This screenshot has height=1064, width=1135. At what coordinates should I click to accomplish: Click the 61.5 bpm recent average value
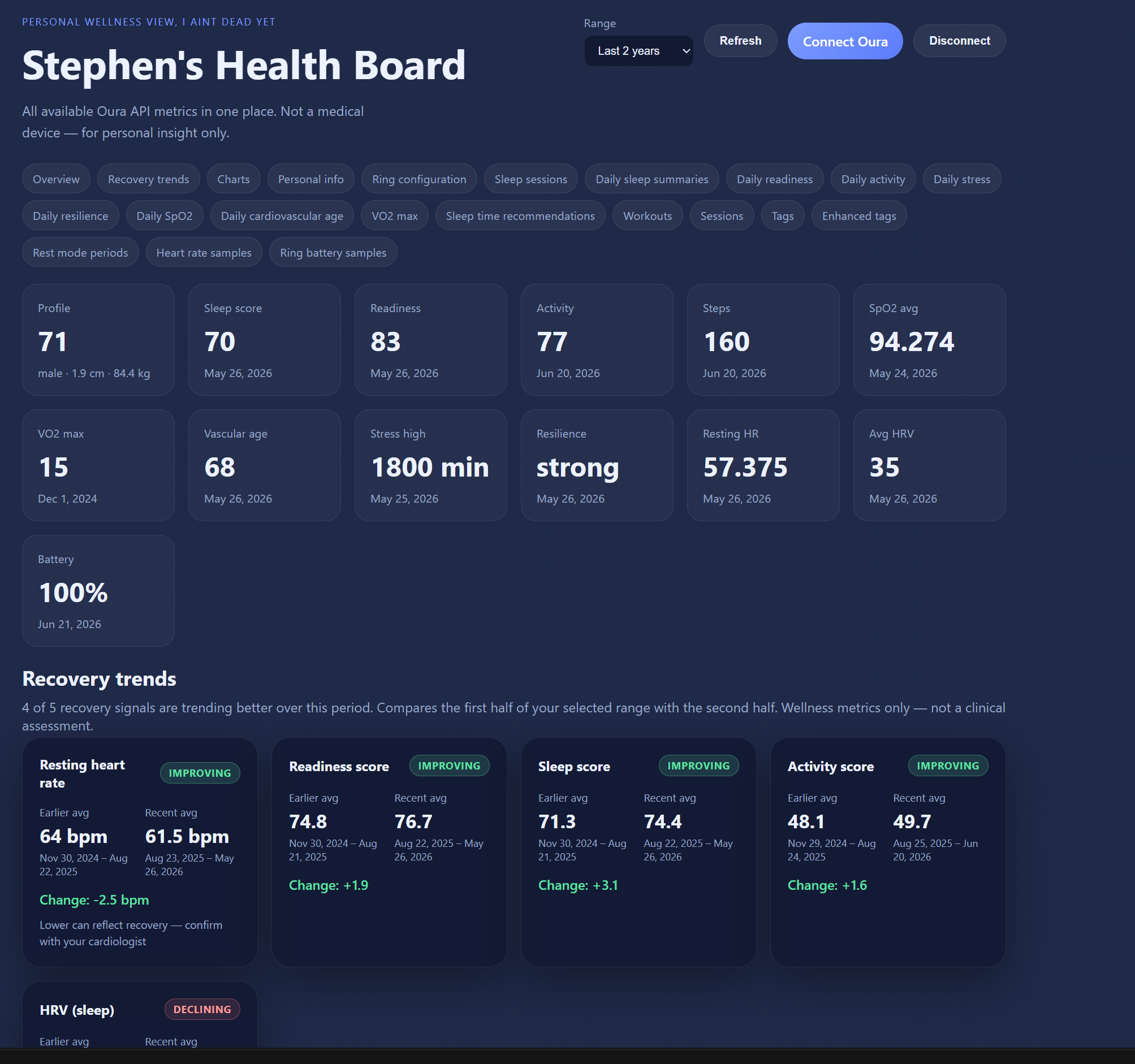[x=187, y=836]
